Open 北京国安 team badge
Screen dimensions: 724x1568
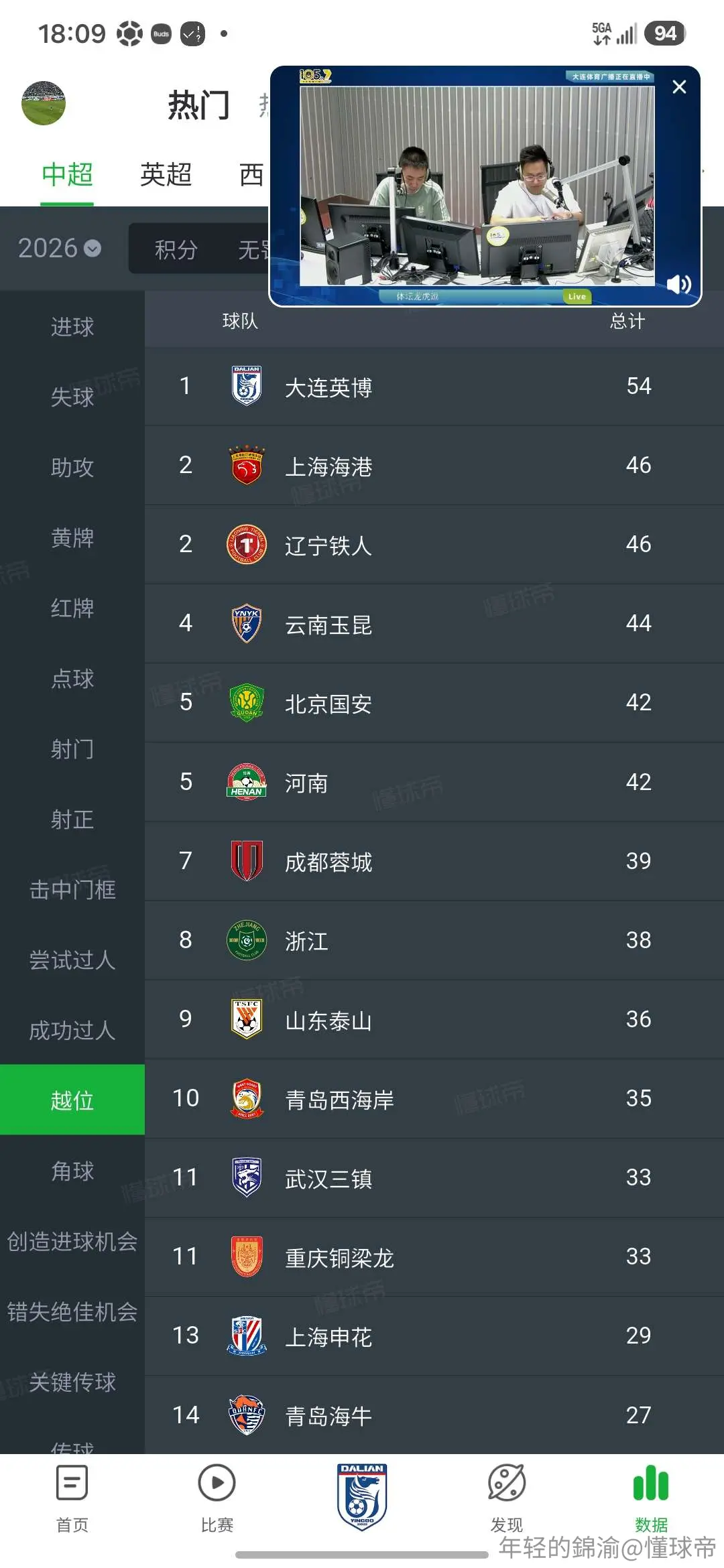point(247,702)
